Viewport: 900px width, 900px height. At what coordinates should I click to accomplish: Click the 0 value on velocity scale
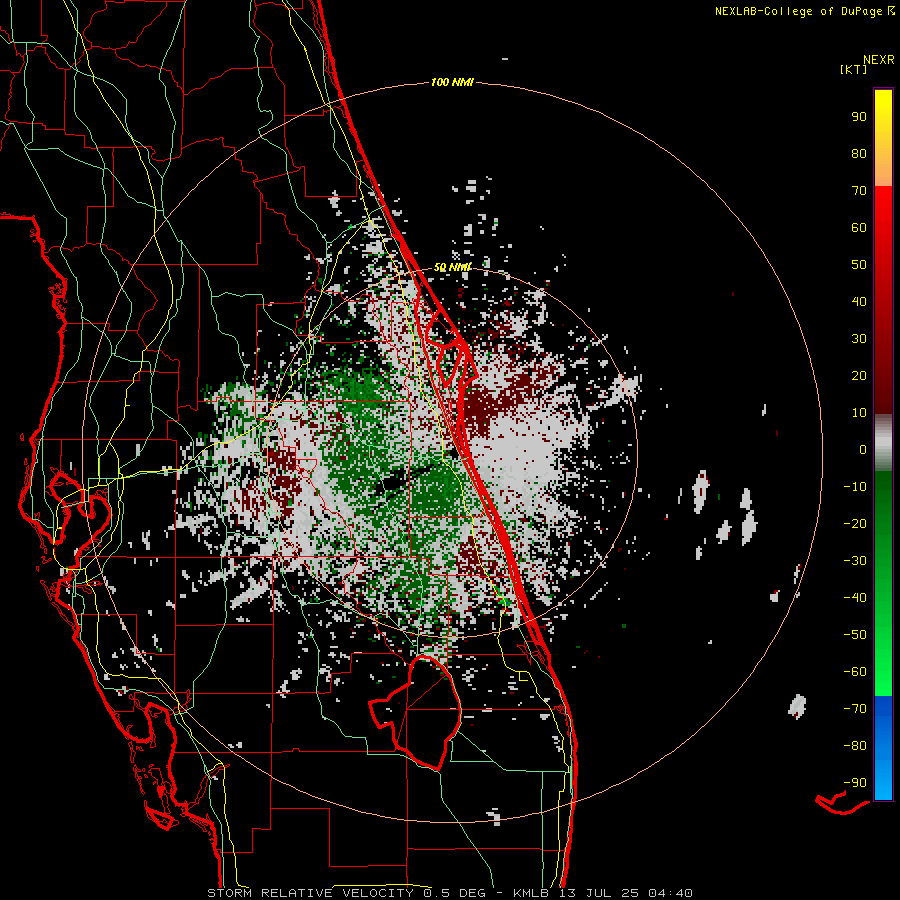click(863, 449)
